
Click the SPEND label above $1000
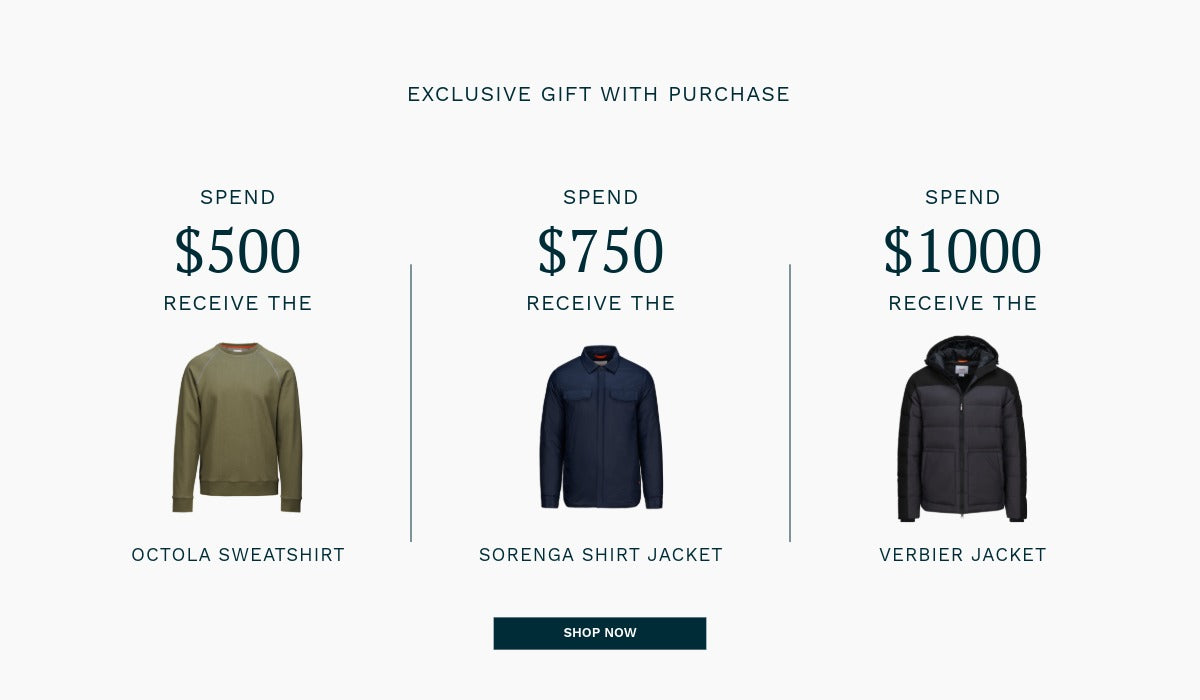962,198
